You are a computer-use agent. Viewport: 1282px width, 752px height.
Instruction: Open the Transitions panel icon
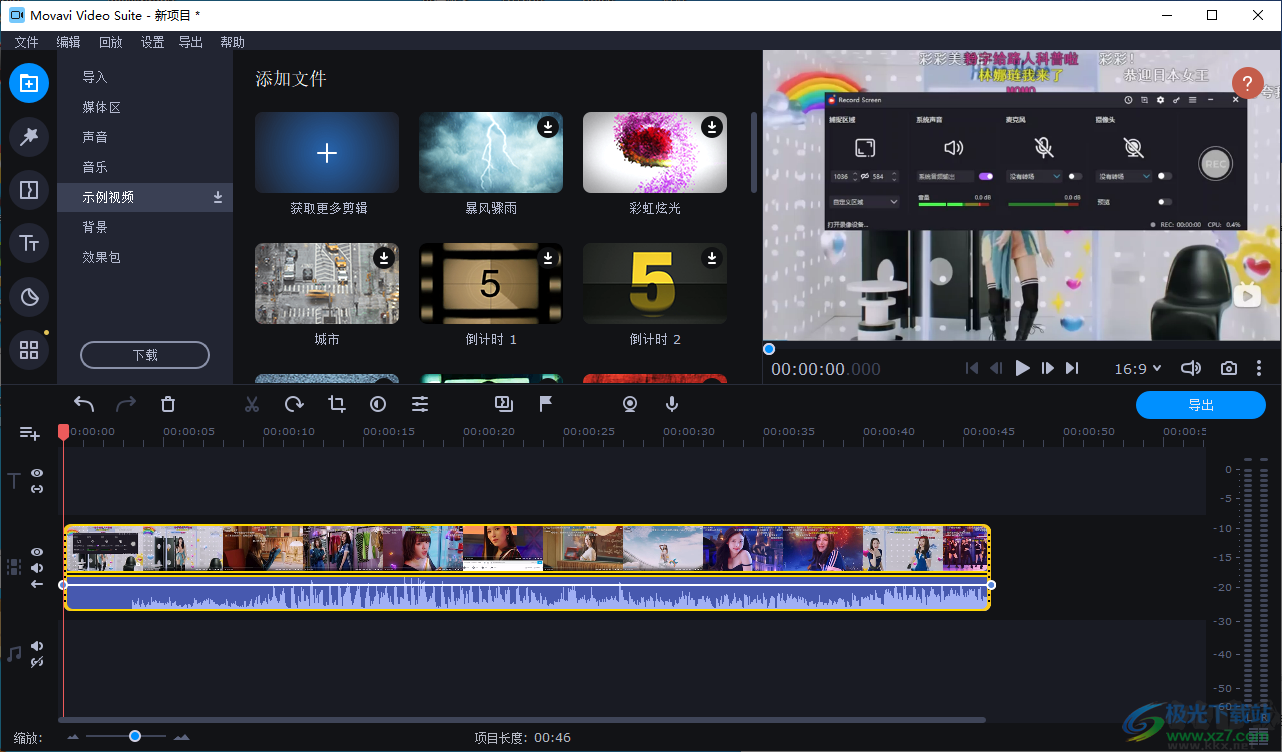[28, 188]
